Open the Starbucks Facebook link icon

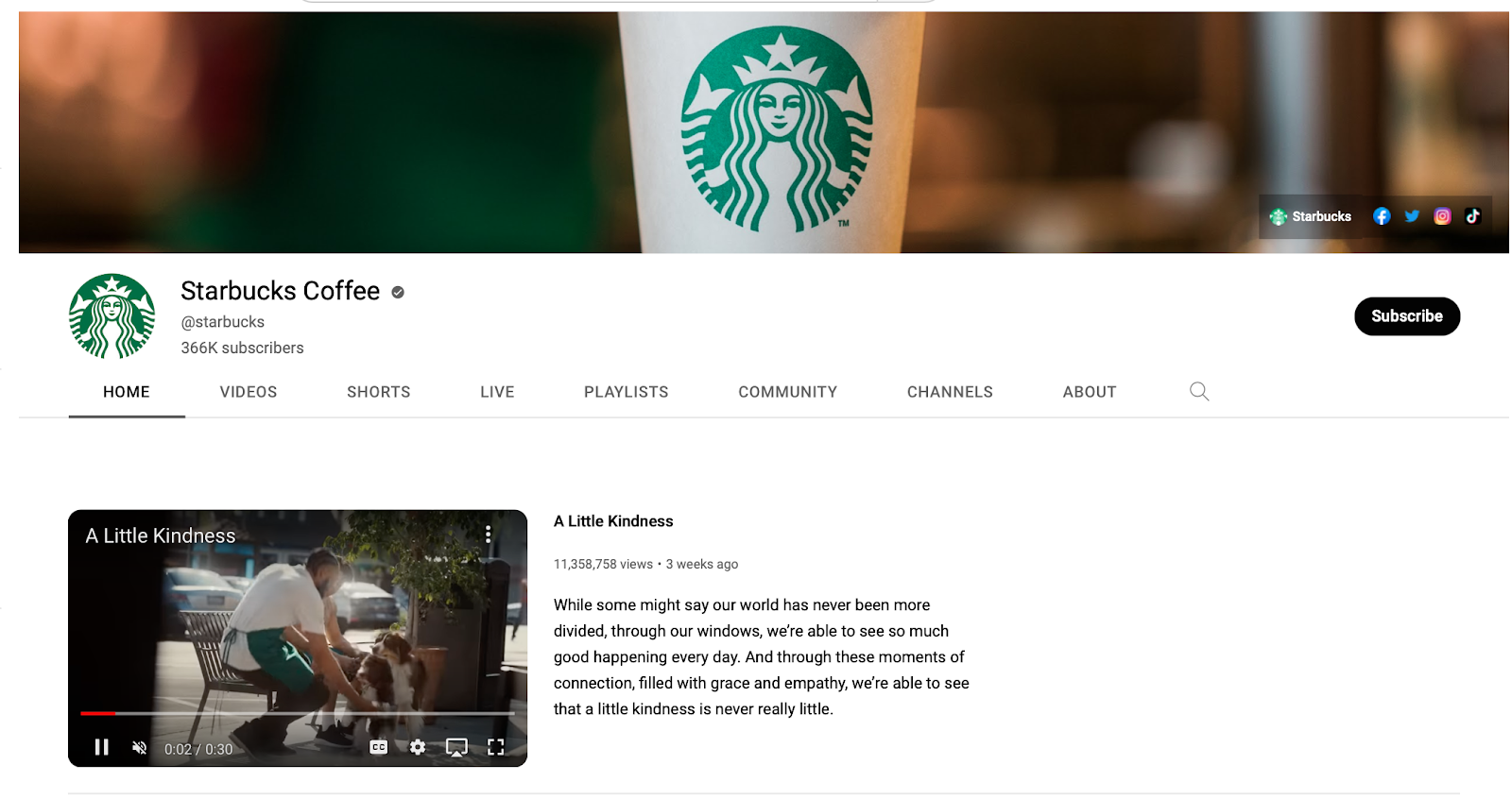coord(1382,216)
